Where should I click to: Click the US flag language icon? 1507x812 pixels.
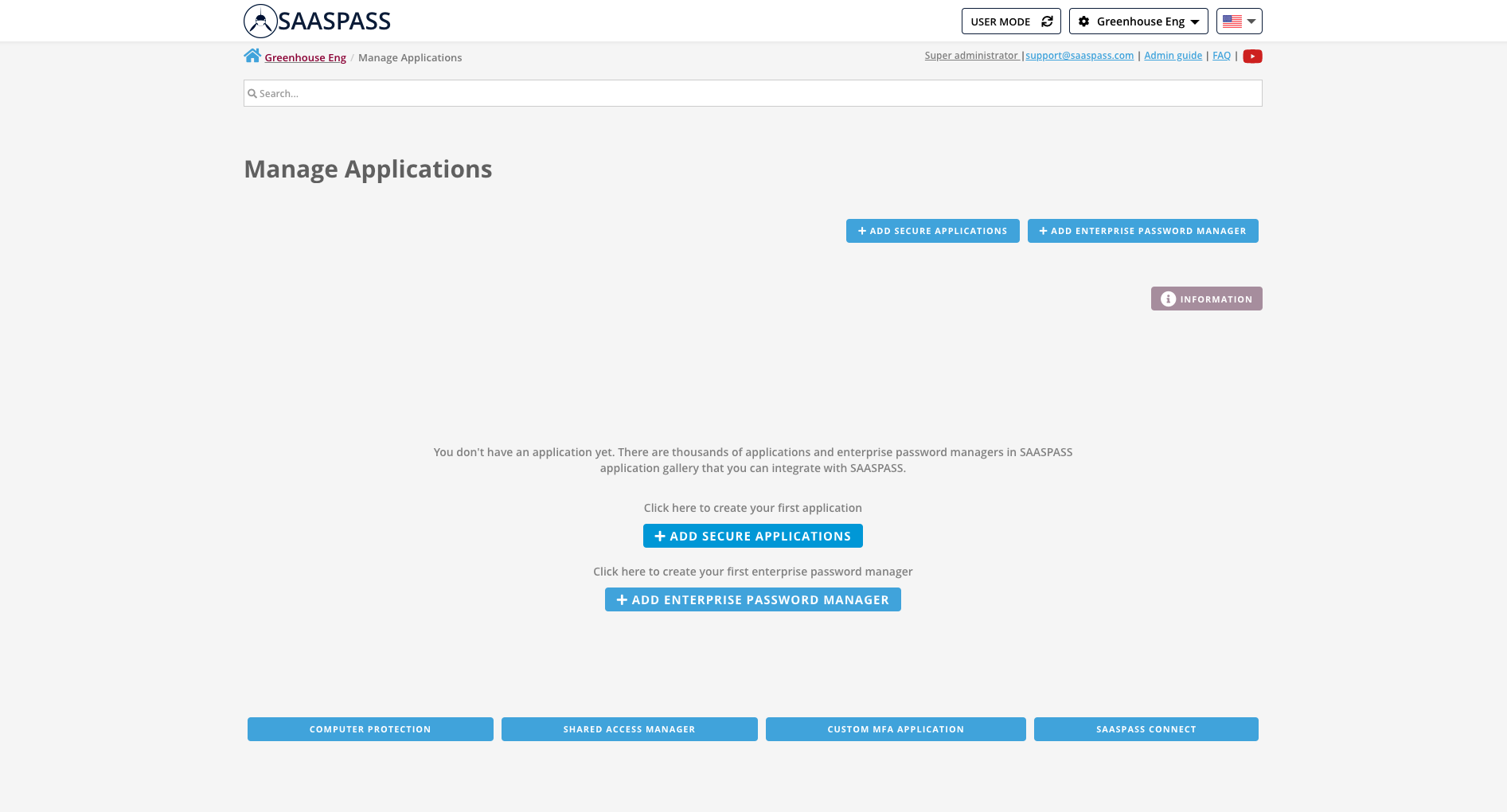coord(1232,21)
